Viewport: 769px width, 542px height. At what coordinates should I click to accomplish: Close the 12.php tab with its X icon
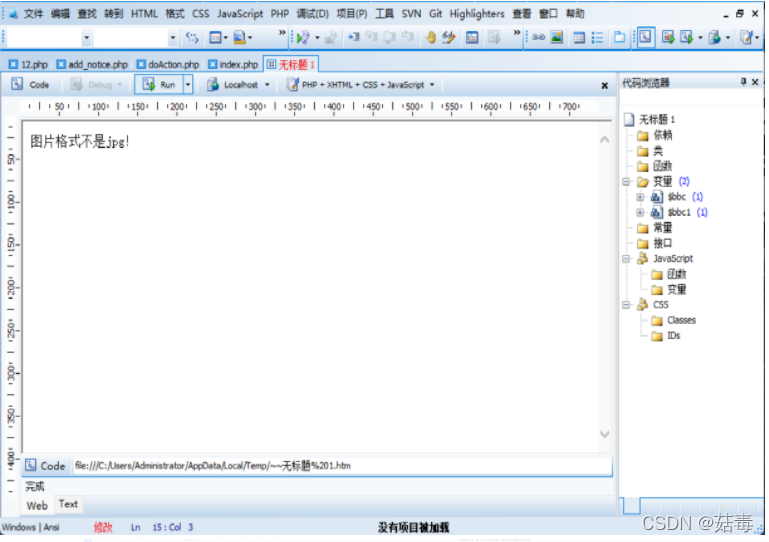[13, 64]
